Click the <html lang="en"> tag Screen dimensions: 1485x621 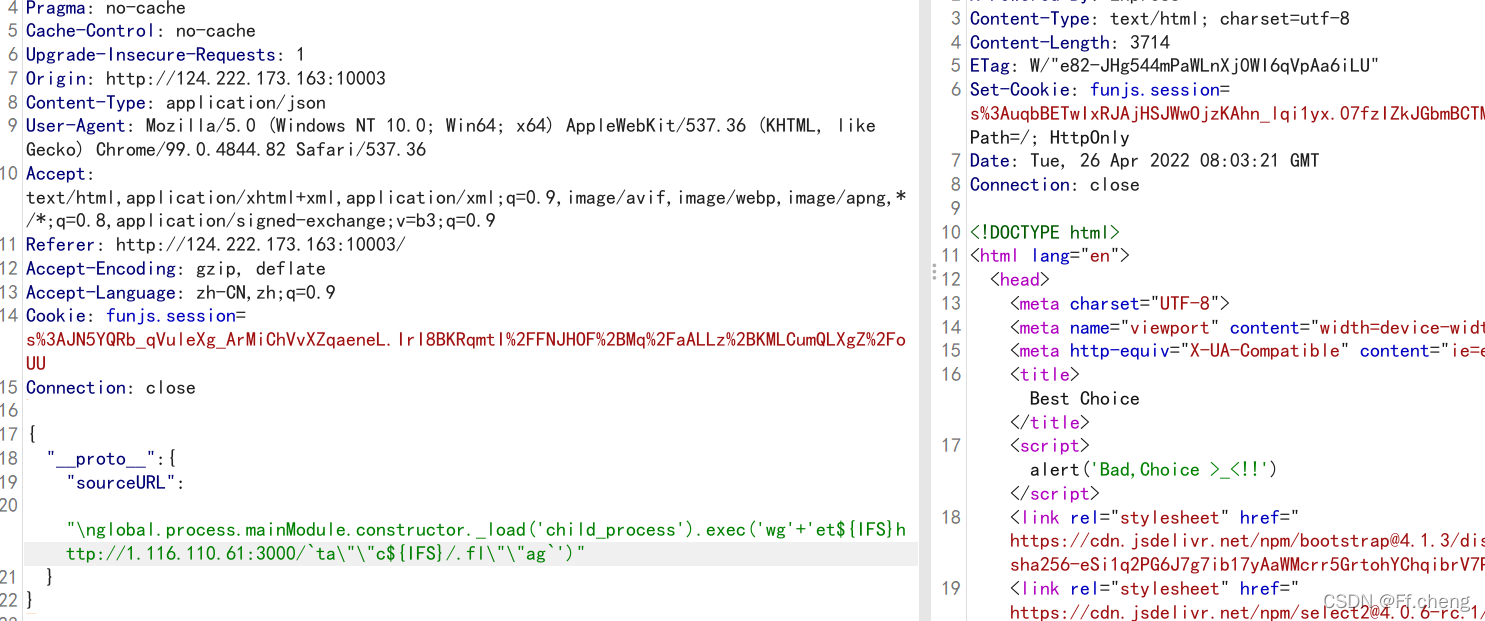(x=1050, y=256)
